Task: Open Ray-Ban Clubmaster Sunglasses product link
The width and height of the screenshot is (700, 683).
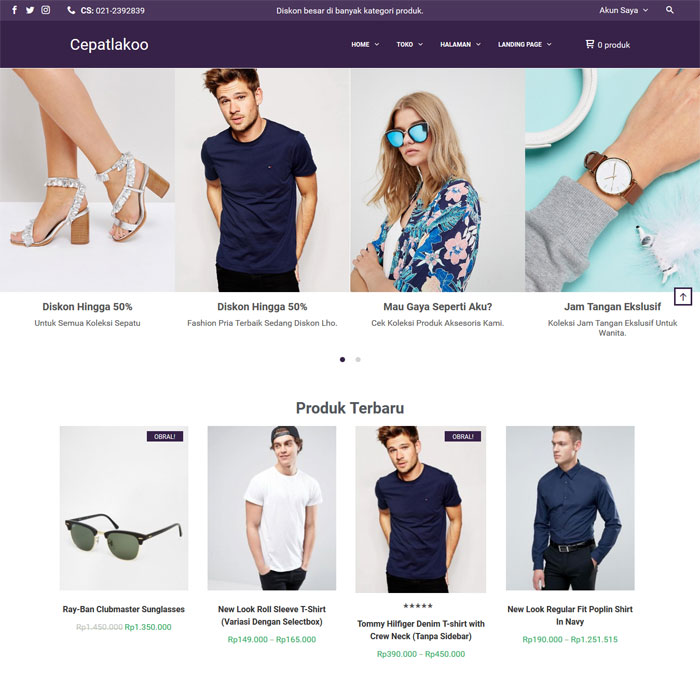Action: pyautogui.click(x=124, y=609)
